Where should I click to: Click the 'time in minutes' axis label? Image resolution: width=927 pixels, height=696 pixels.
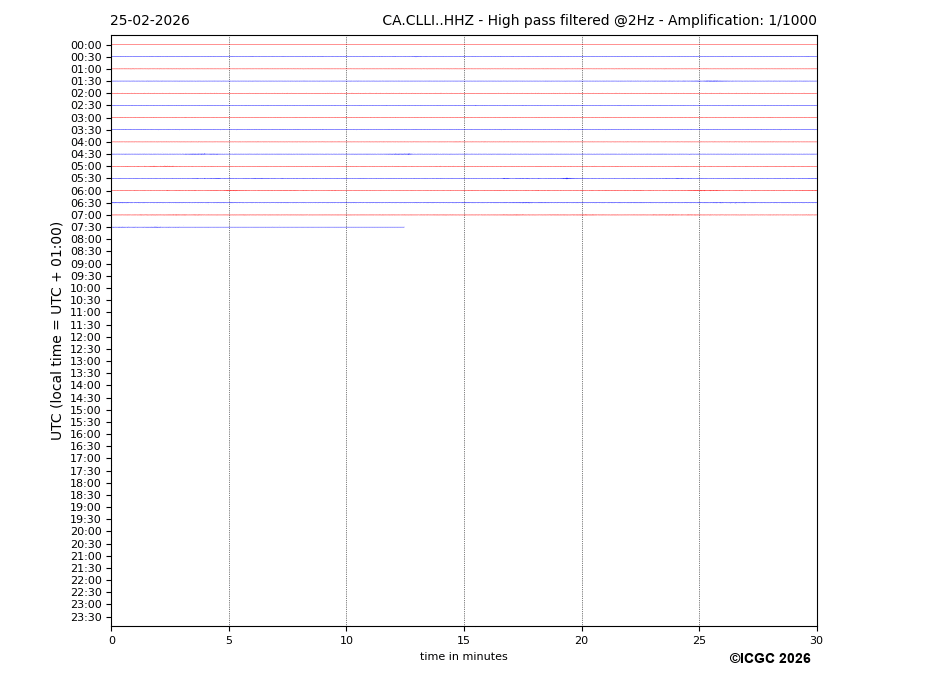tap(463, 657)
